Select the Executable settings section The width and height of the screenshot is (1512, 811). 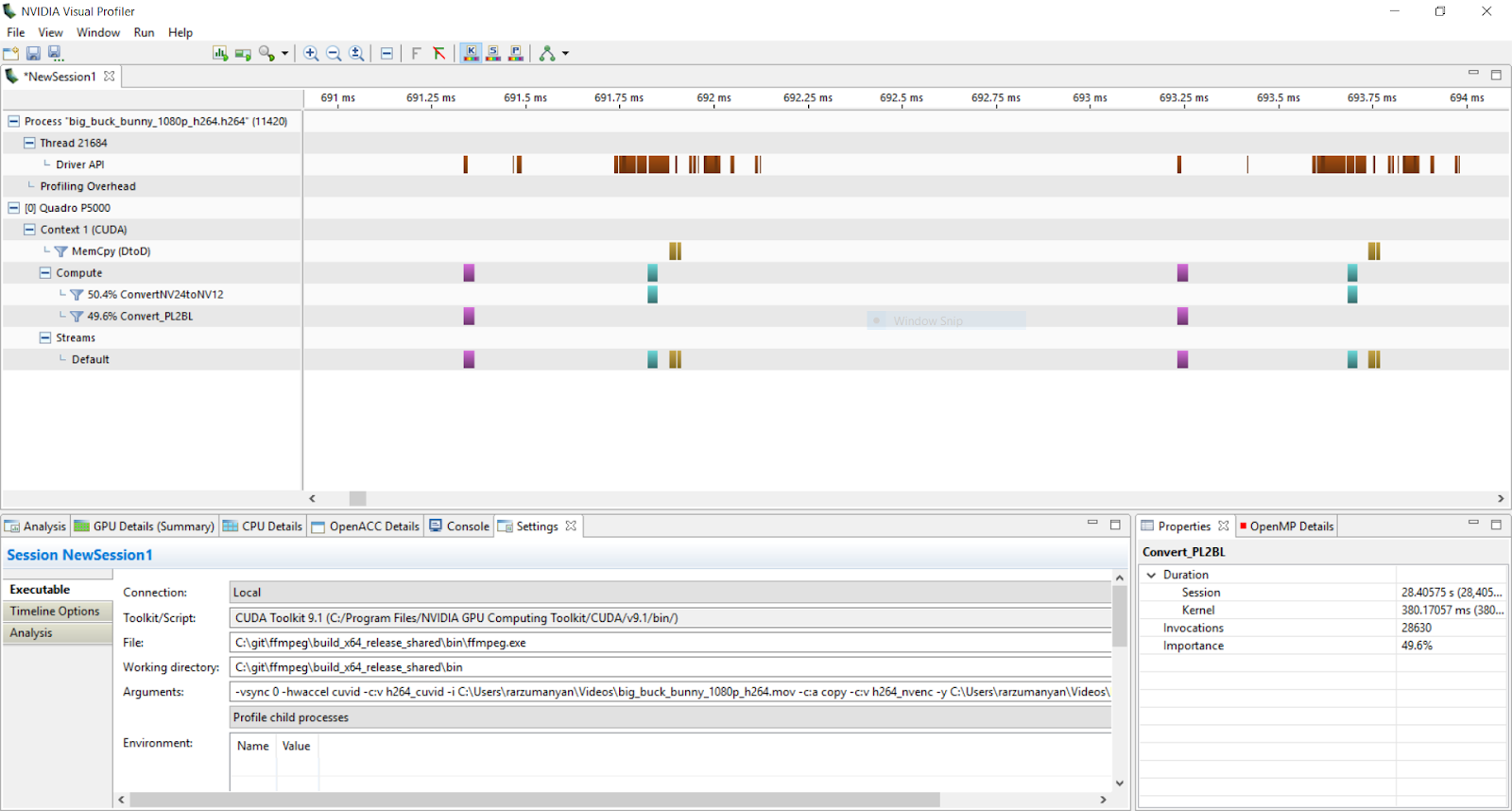click(x=58, y=590)
